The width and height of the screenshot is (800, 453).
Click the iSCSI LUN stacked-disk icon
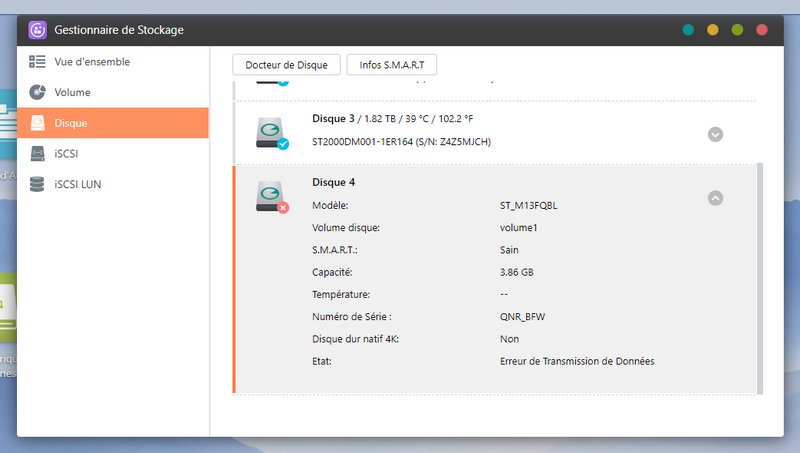(37, 184)
